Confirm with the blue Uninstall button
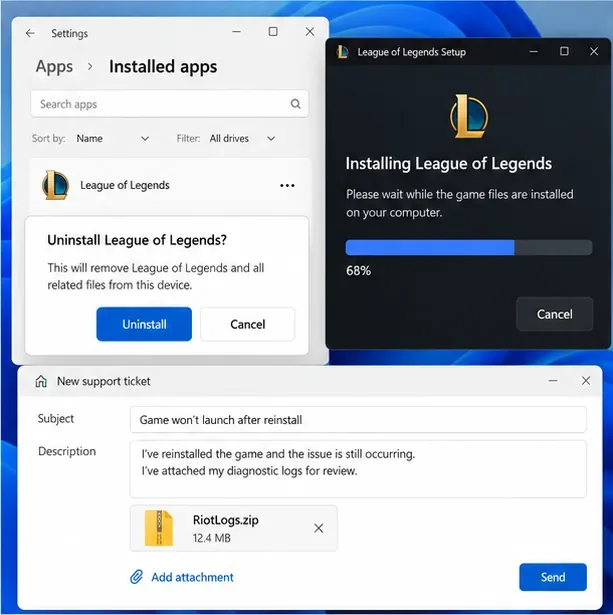The height and width of the screenshot is (615, 613). tap(144, 324)
